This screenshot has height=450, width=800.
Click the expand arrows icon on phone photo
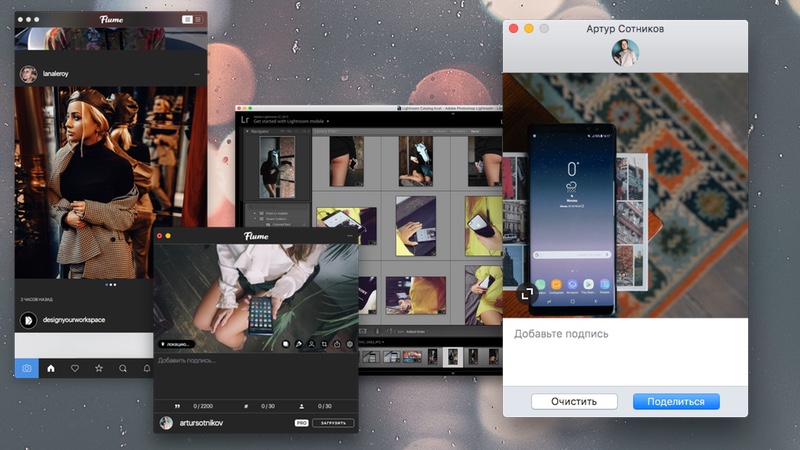pyautogui.click(x=527, y=294)
